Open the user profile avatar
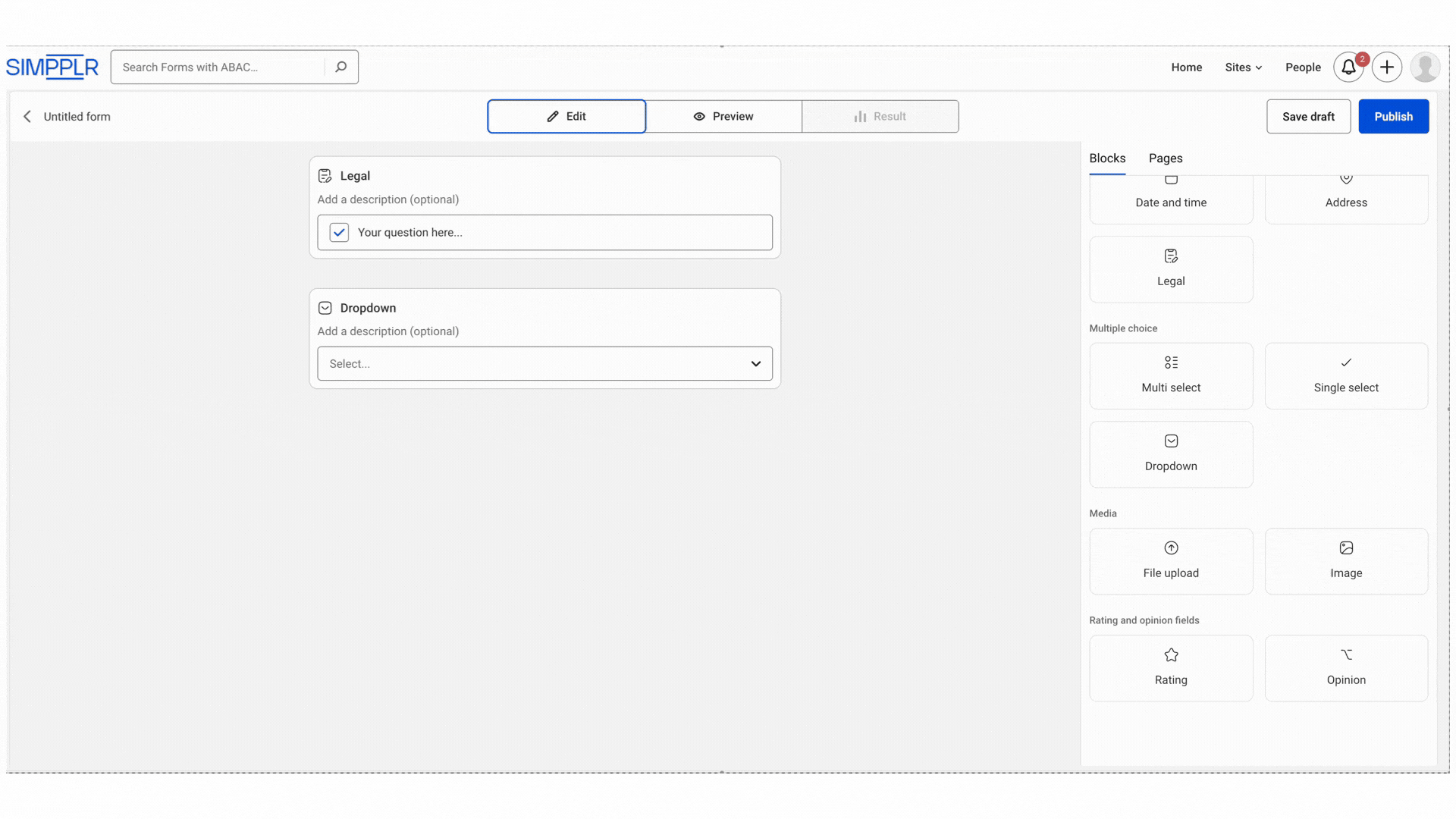This screenshot has width=1456, height=819. pyautogui.click(x=1424, y=67)
